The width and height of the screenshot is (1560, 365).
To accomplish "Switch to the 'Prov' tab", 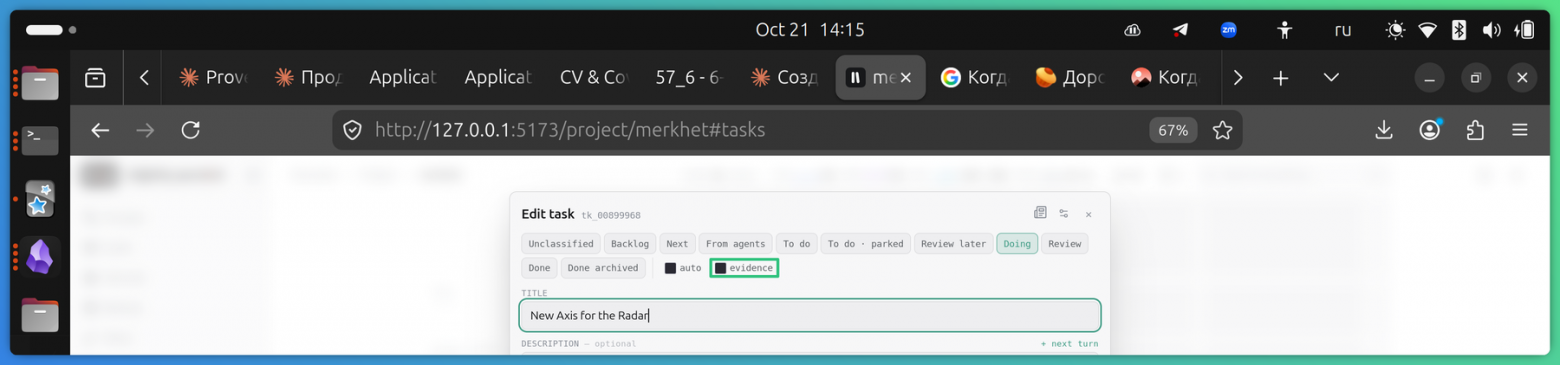I will (x=212, y=77).
